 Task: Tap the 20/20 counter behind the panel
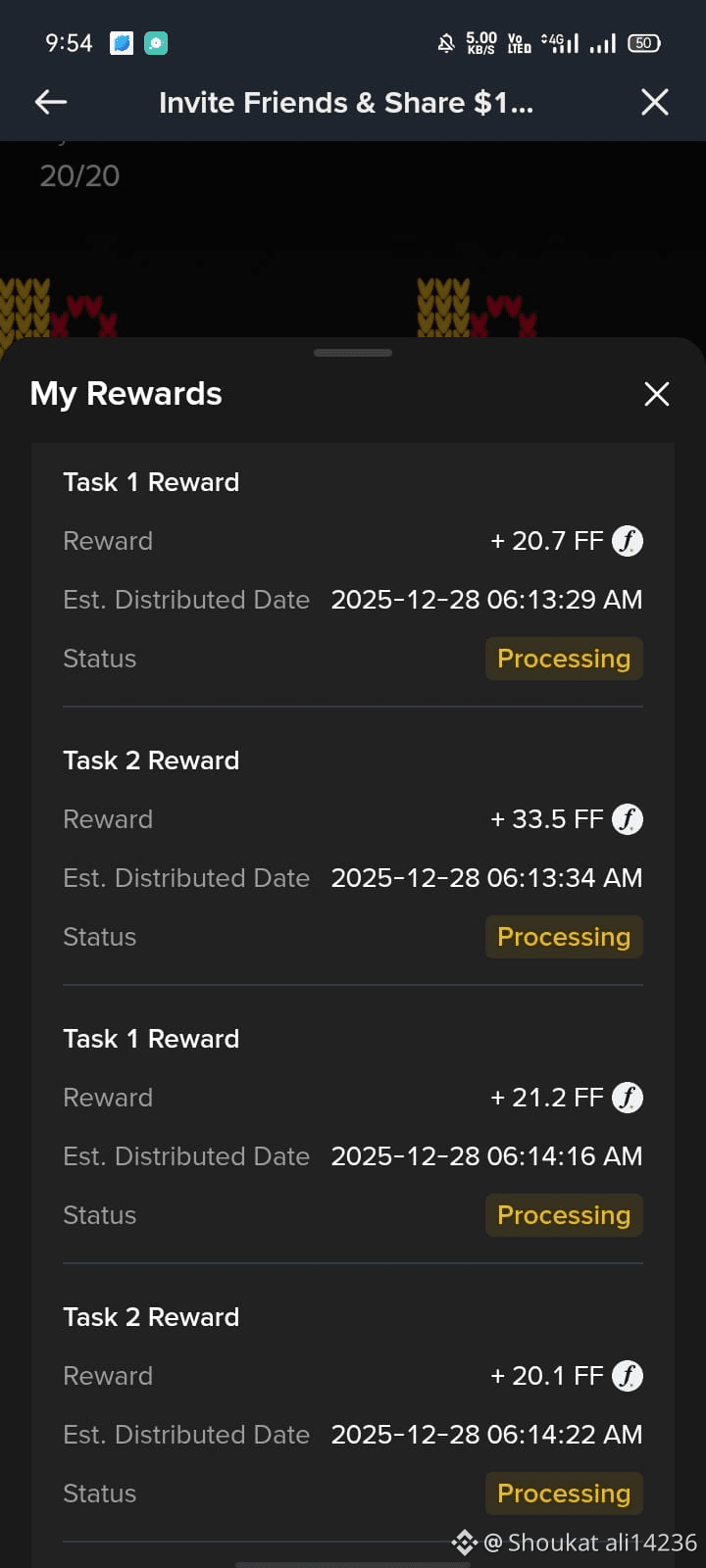point(79,176)
